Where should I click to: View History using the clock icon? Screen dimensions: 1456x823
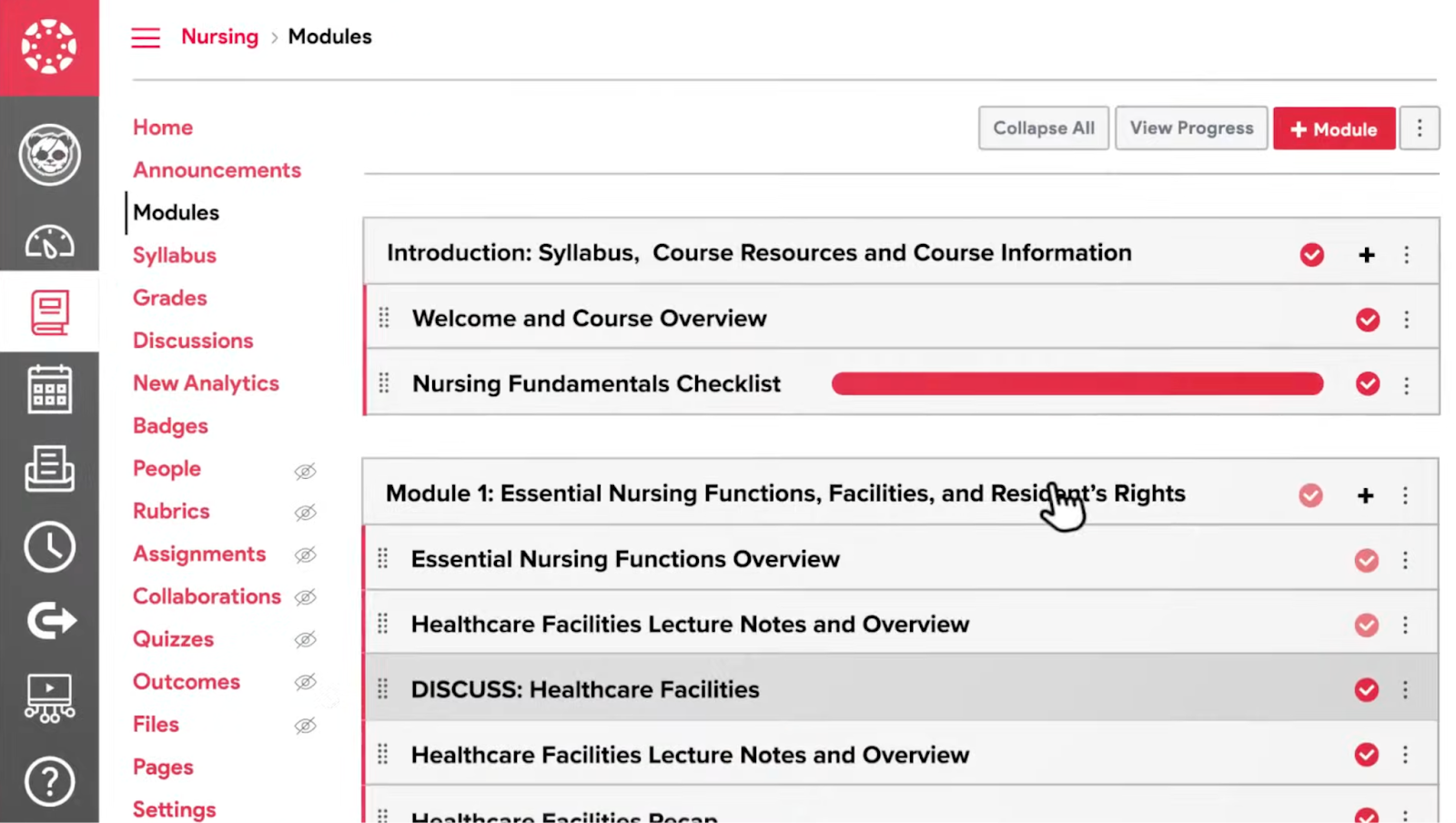point(49,546)
